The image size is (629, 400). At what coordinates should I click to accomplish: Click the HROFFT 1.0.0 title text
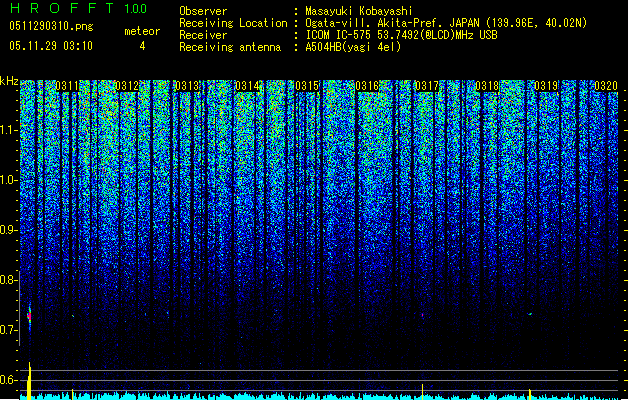[x=79, y=8]
